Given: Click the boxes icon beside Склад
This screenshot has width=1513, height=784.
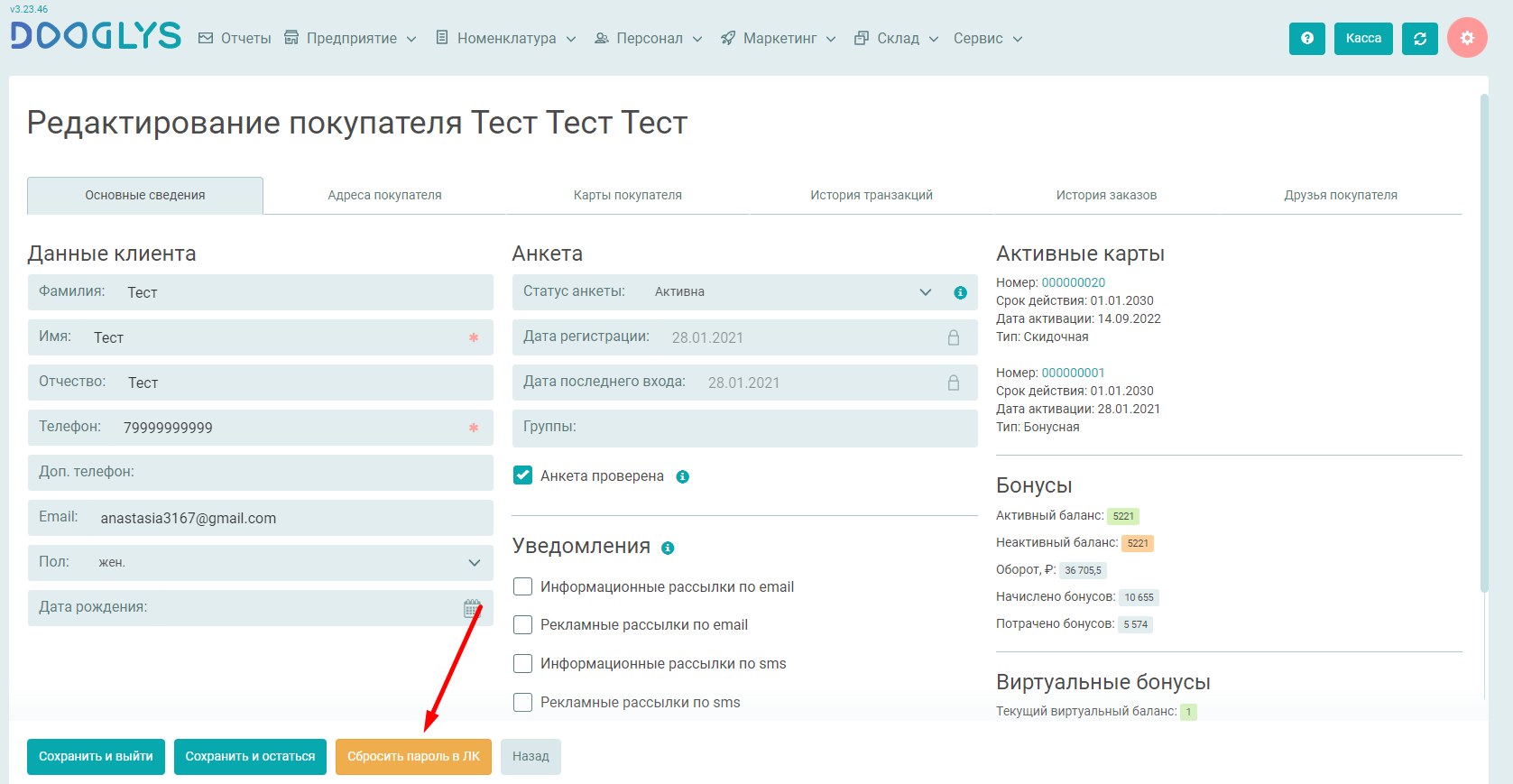Looking at the screenshot, I should point(862,38).
